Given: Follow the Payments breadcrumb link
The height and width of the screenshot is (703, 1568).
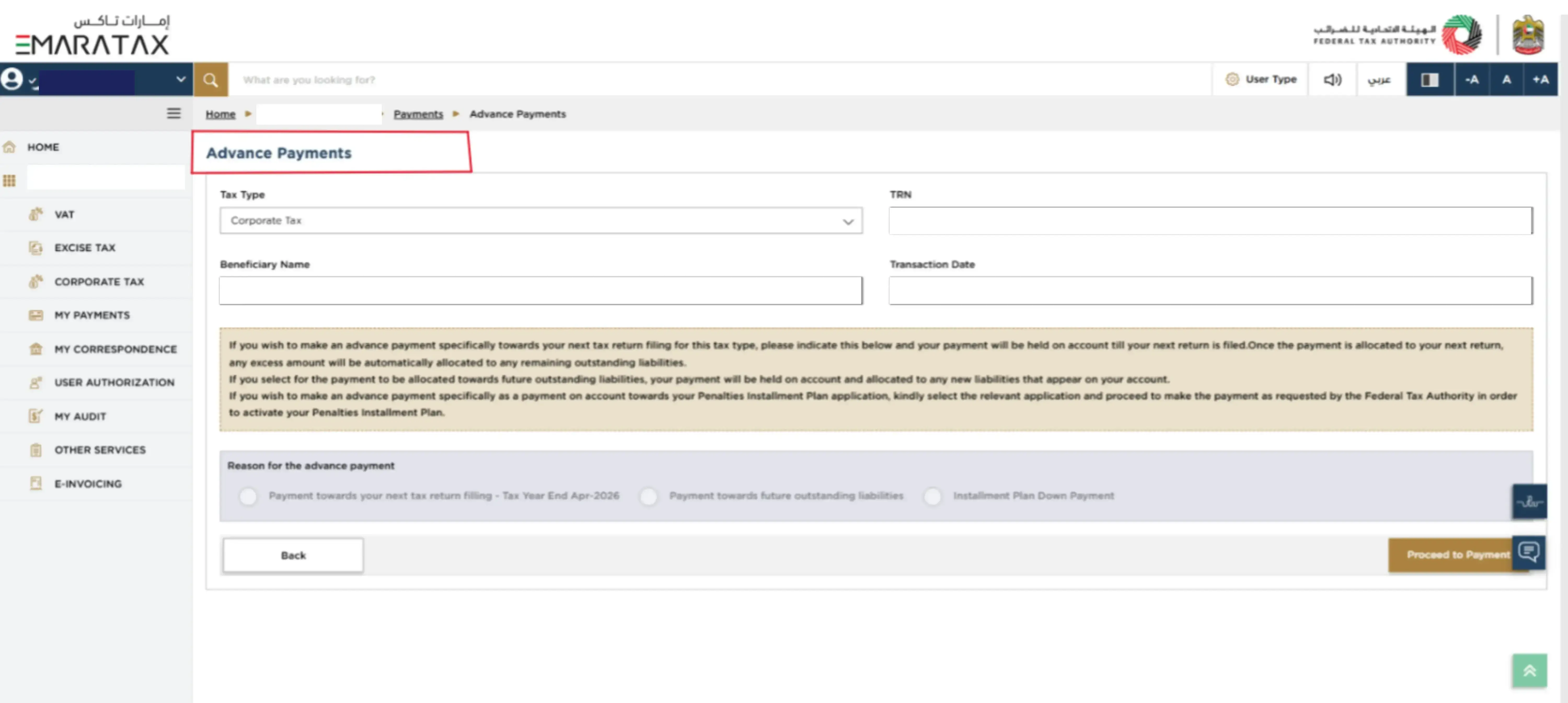Looking at the screenshot, I should (418, 114).
